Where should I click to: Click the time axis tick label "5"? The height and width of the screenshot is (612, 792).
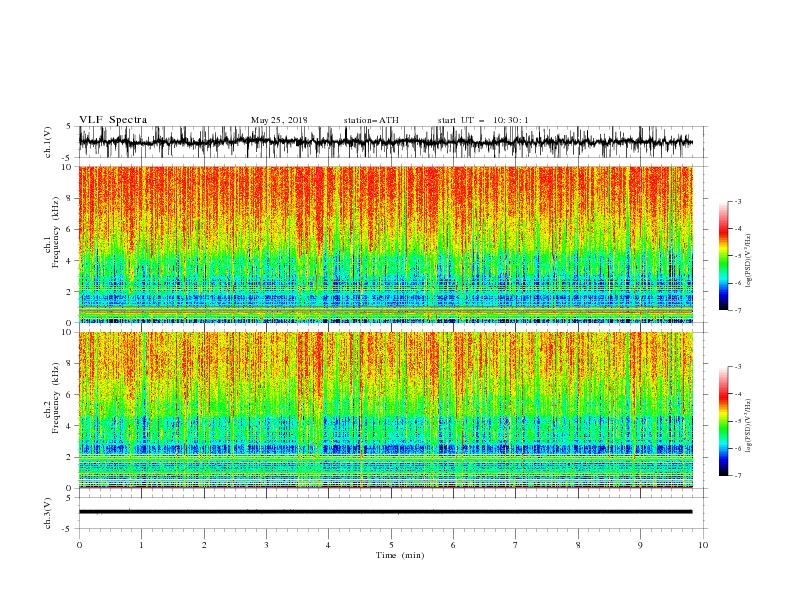(x=391, y=545)
